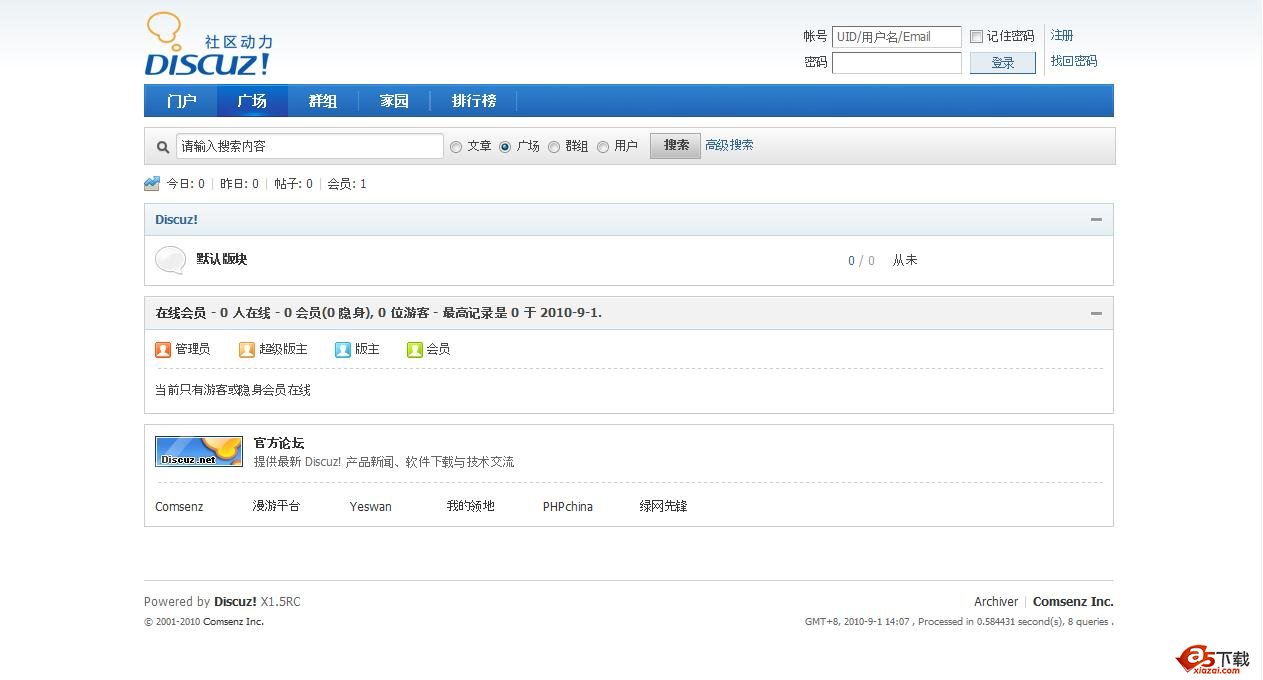
Task: Select the 文章 search radio button
Action: coord(456,146)
